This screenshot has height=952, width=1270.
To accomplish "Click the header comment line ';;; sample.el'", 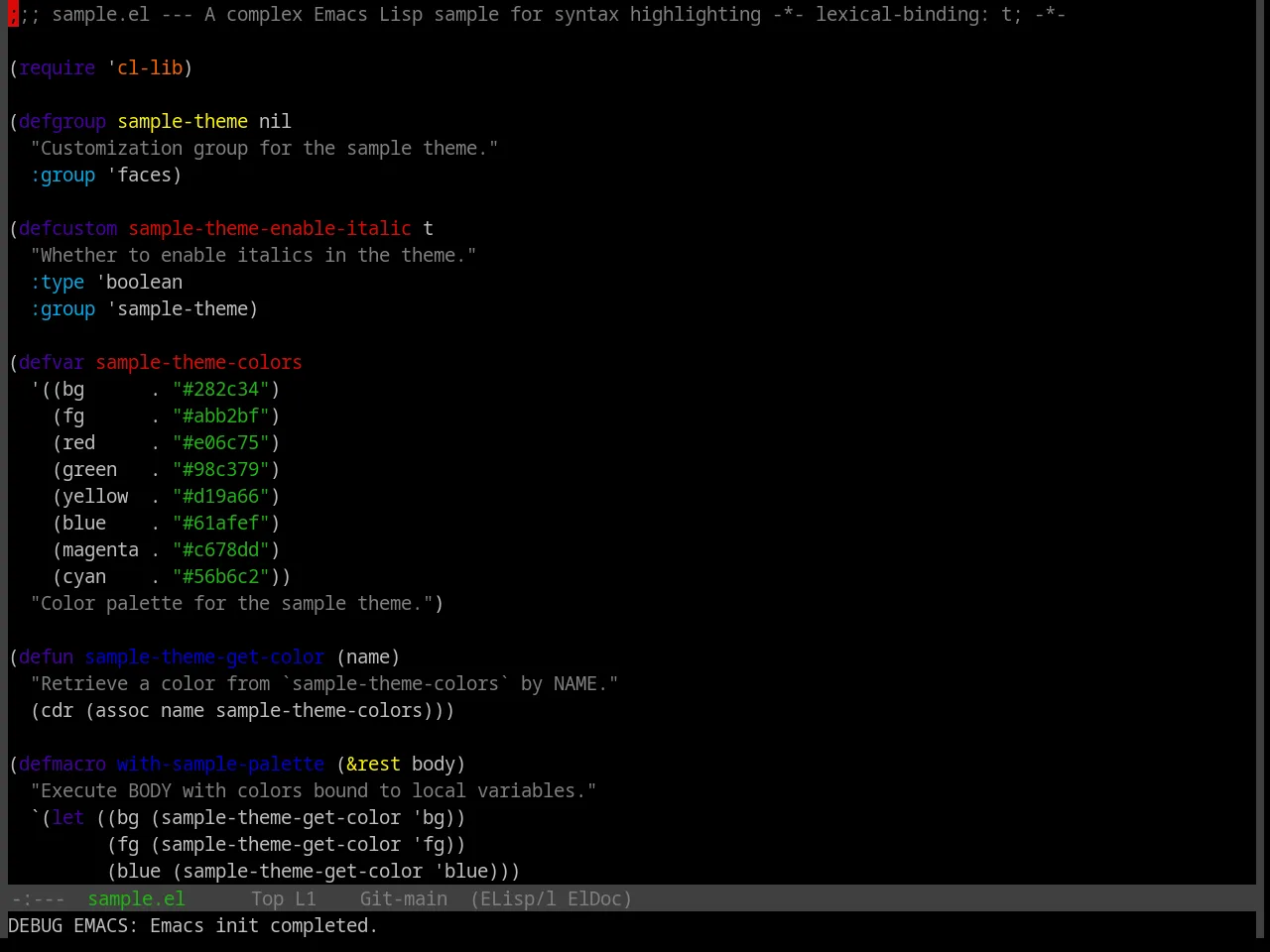I will (x=537, y=14).
